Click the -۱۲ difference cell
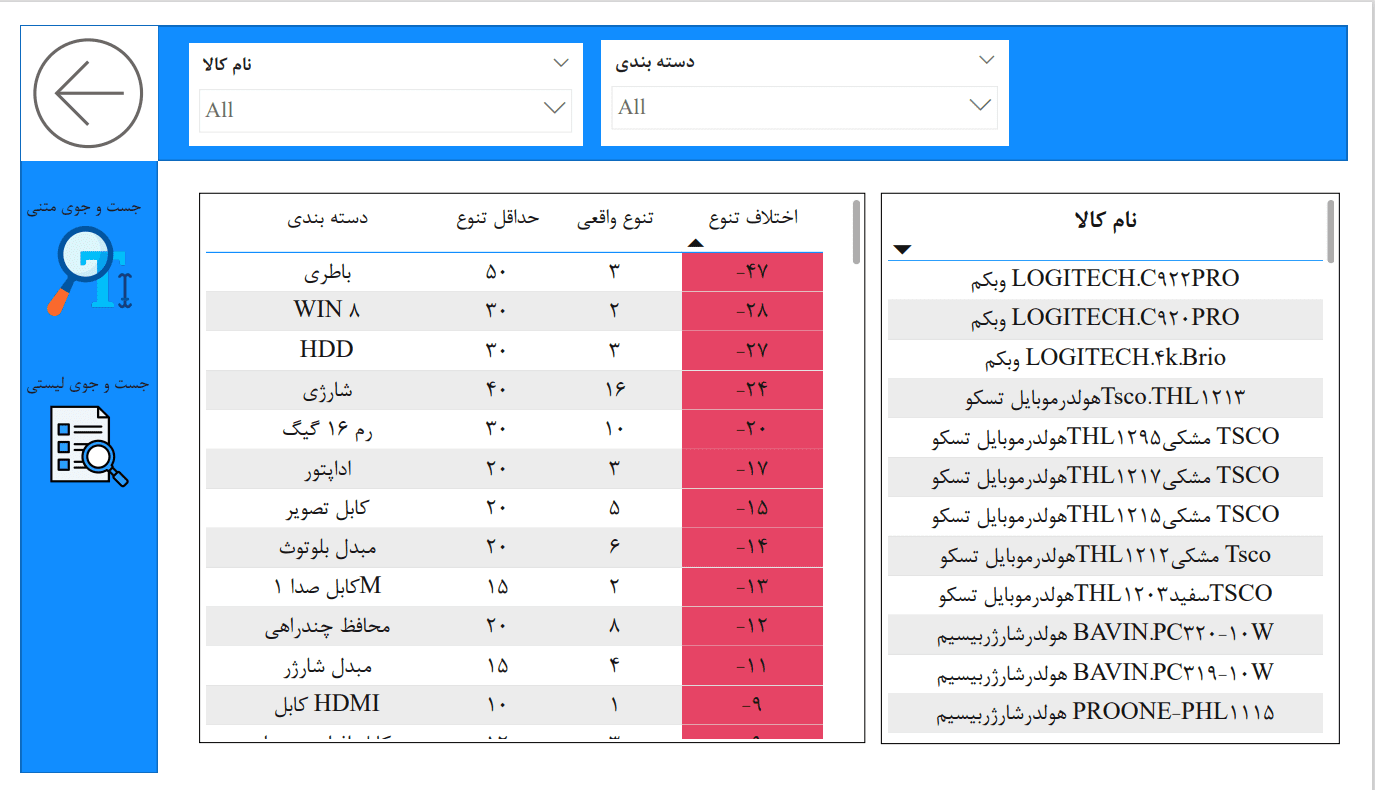The height and width of the screenshot is (790, 1375). pos(752,626)
